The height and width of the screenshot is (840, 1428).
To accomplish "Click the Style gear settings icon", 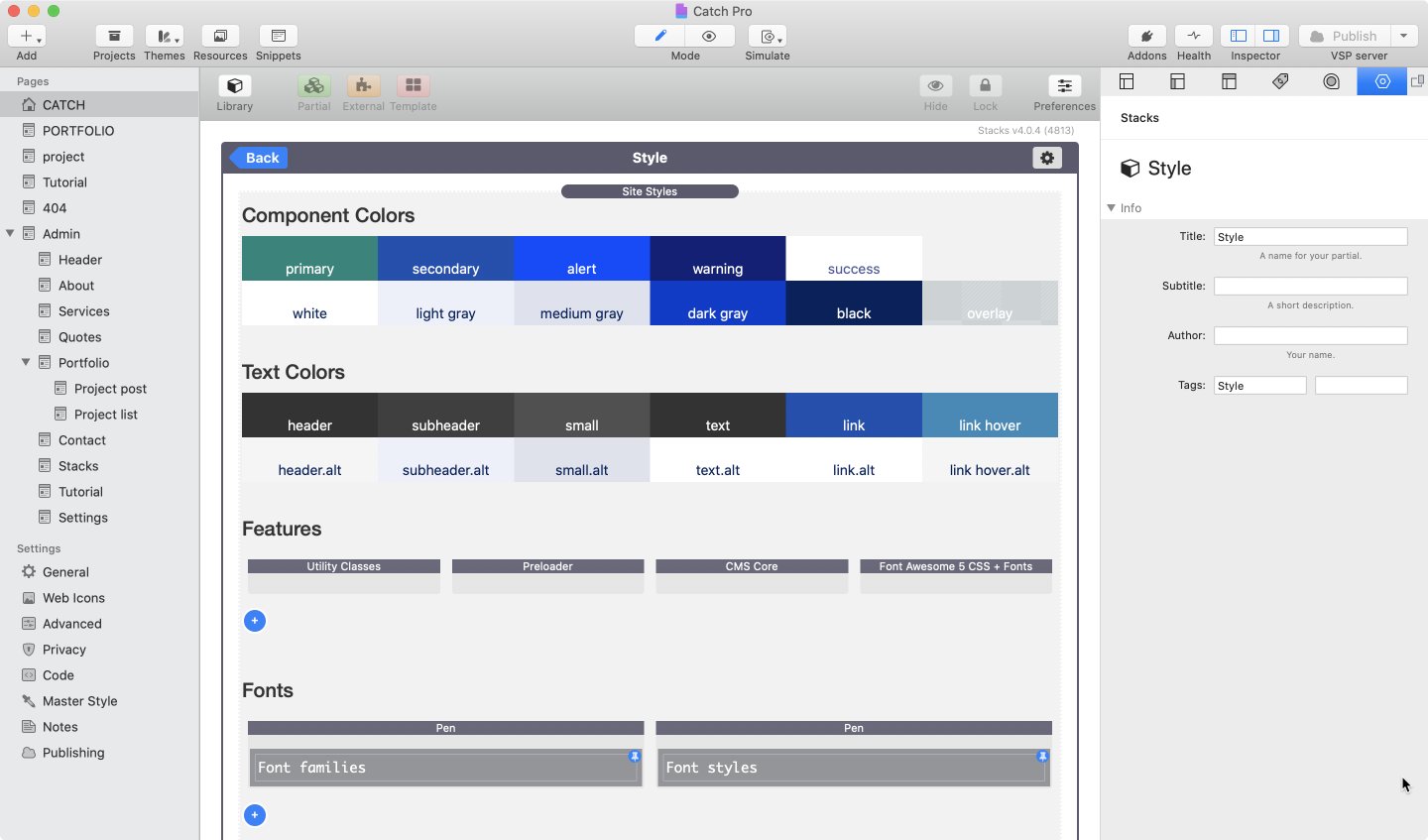I will click(1047, 158).
